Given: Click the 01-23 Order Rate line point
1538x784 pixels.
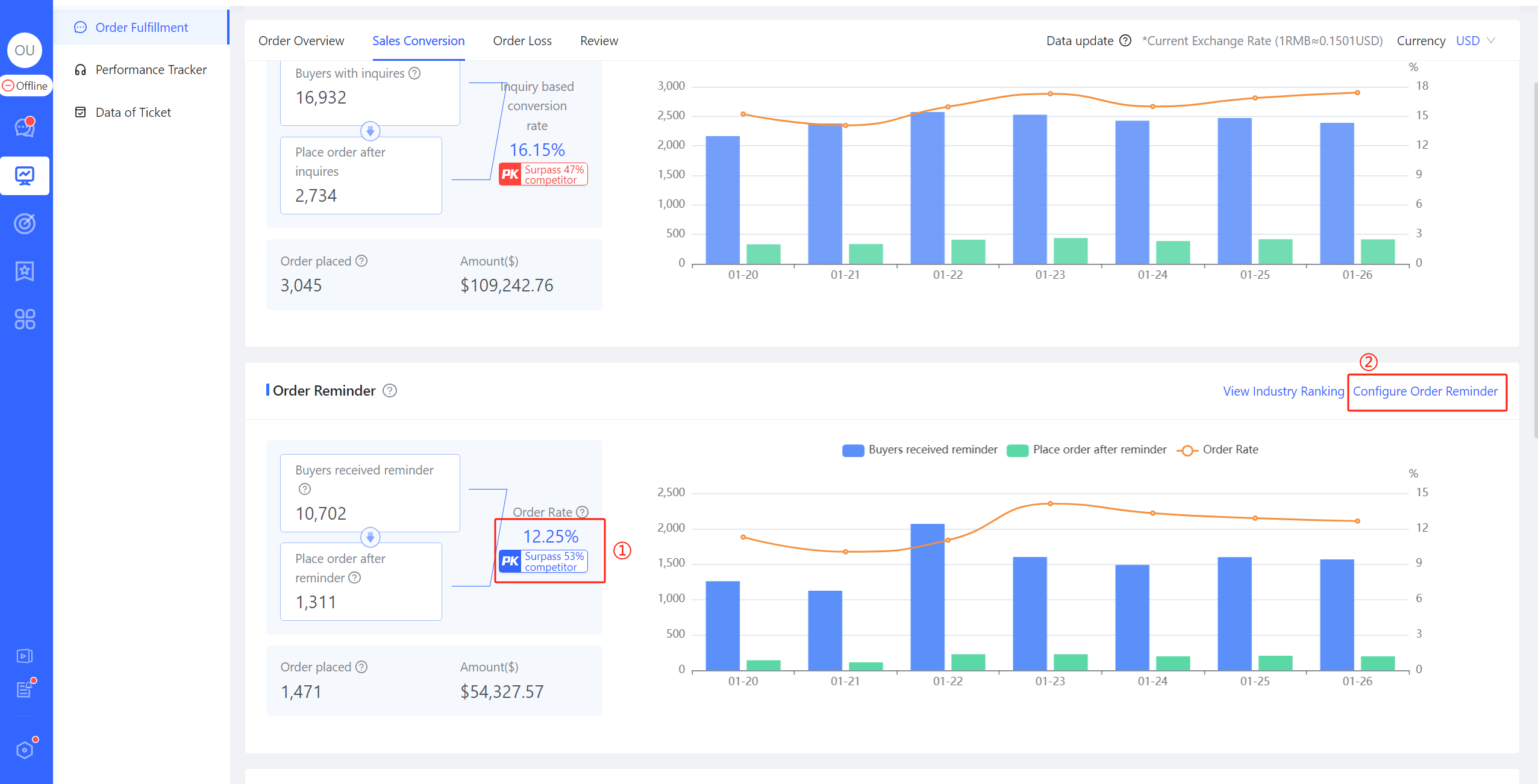Looking at the screenshot, I should tap(1050, 503).
